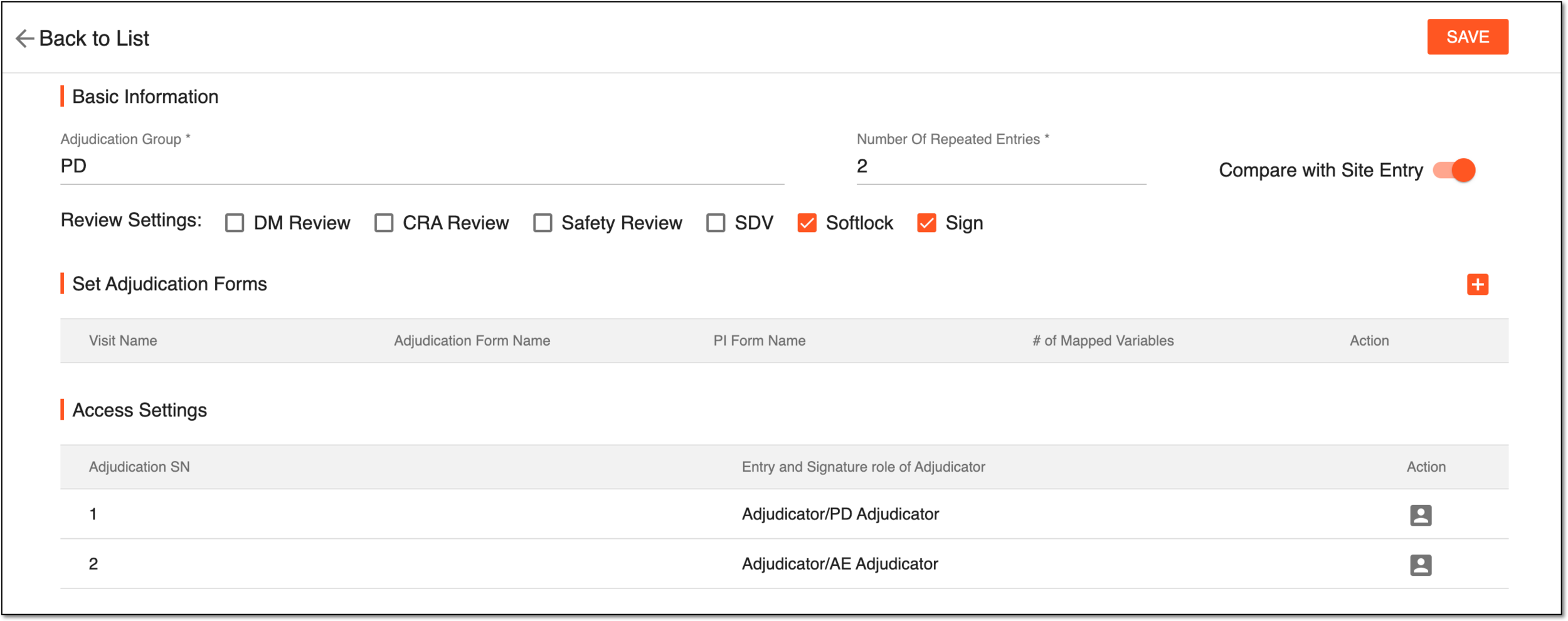Click the back arrow icon
This screenshot has height=621, width=1568.
[24, 38]
